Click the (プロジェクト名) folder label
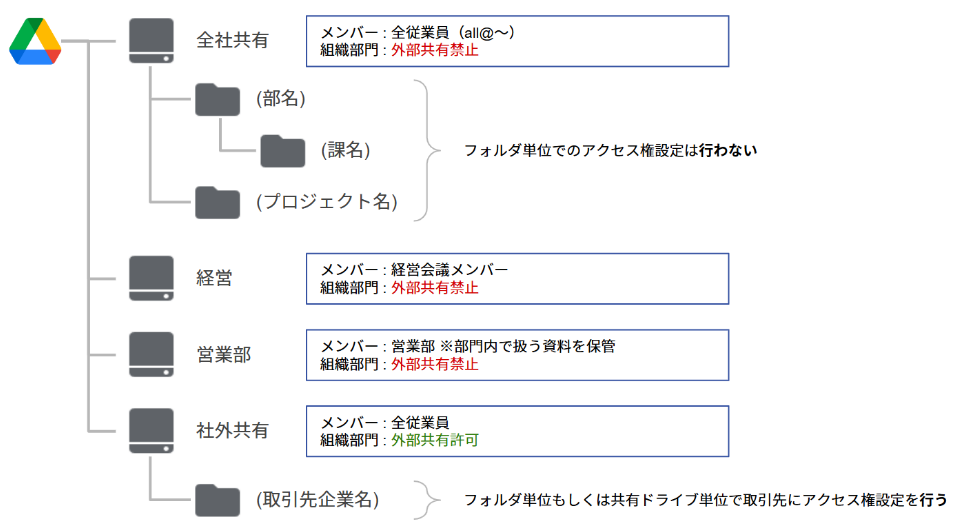Screen dimensions: 956x523 pyautogui.click(x=327, y=202)
